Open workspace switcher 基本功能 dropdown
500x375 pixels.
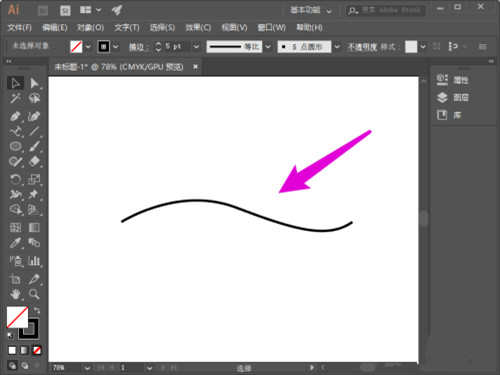click(311, 10)
